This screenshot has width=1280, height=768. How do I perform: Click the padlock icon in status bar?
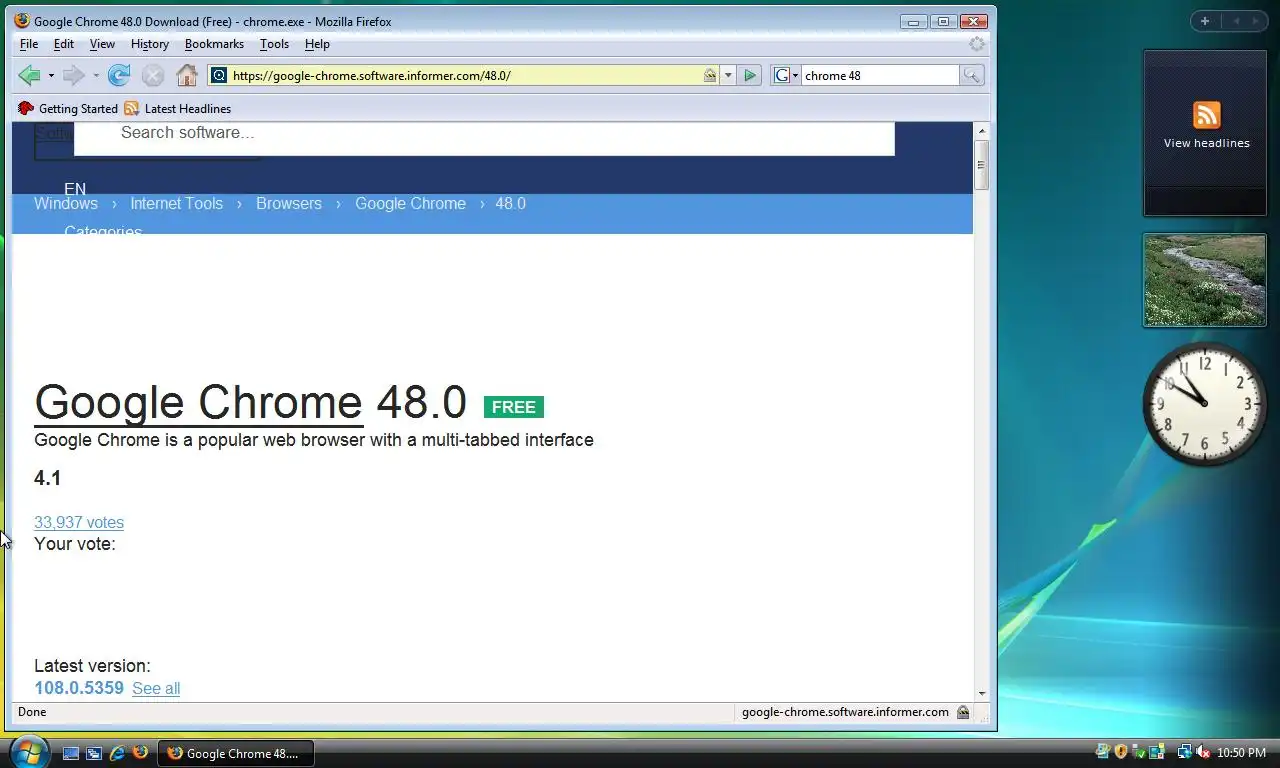coord(962,712)
